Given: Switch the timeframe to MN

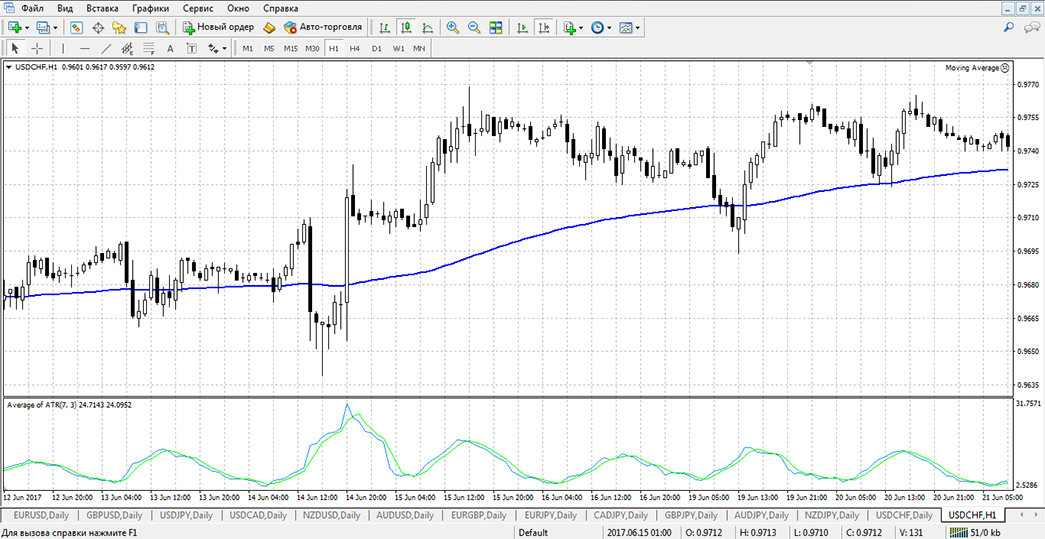Looking at the screenshot, I should coord(419,49).
